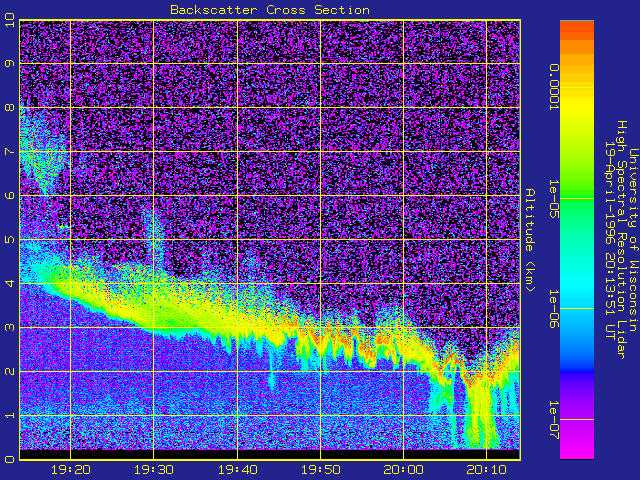Click the altitude axis label 9
Image resolution: width=640 pixels, height=480 pixels.
[10, 63]
